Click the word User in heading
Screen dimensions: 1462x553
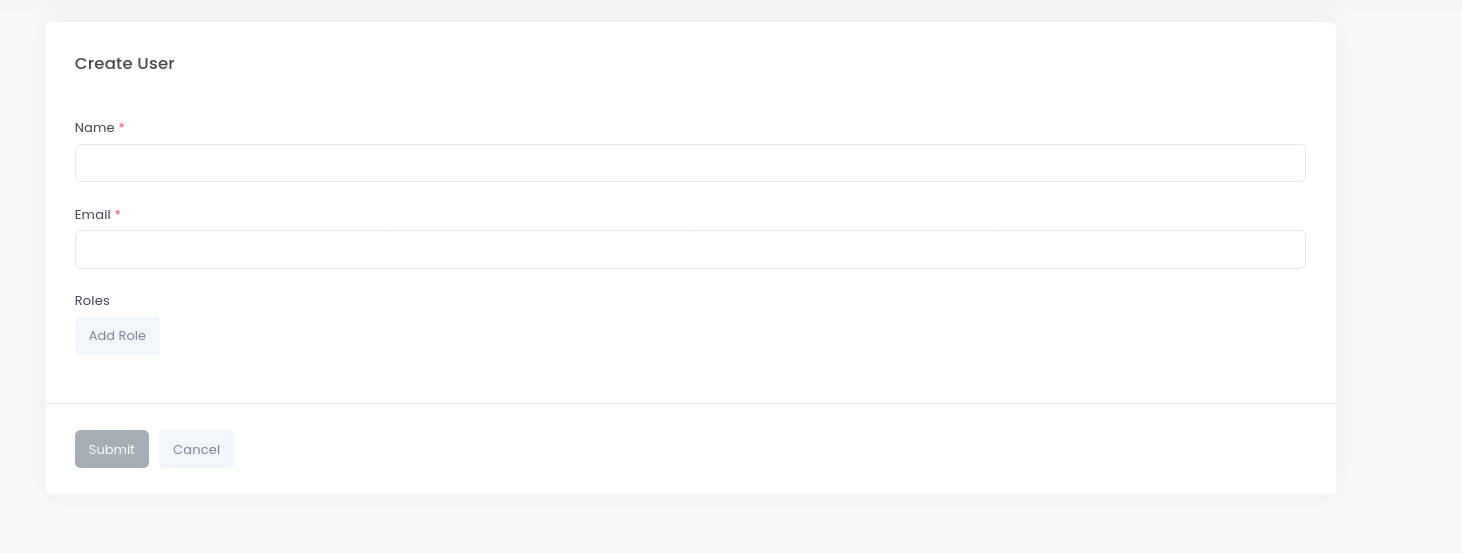(x=156, y=63)
